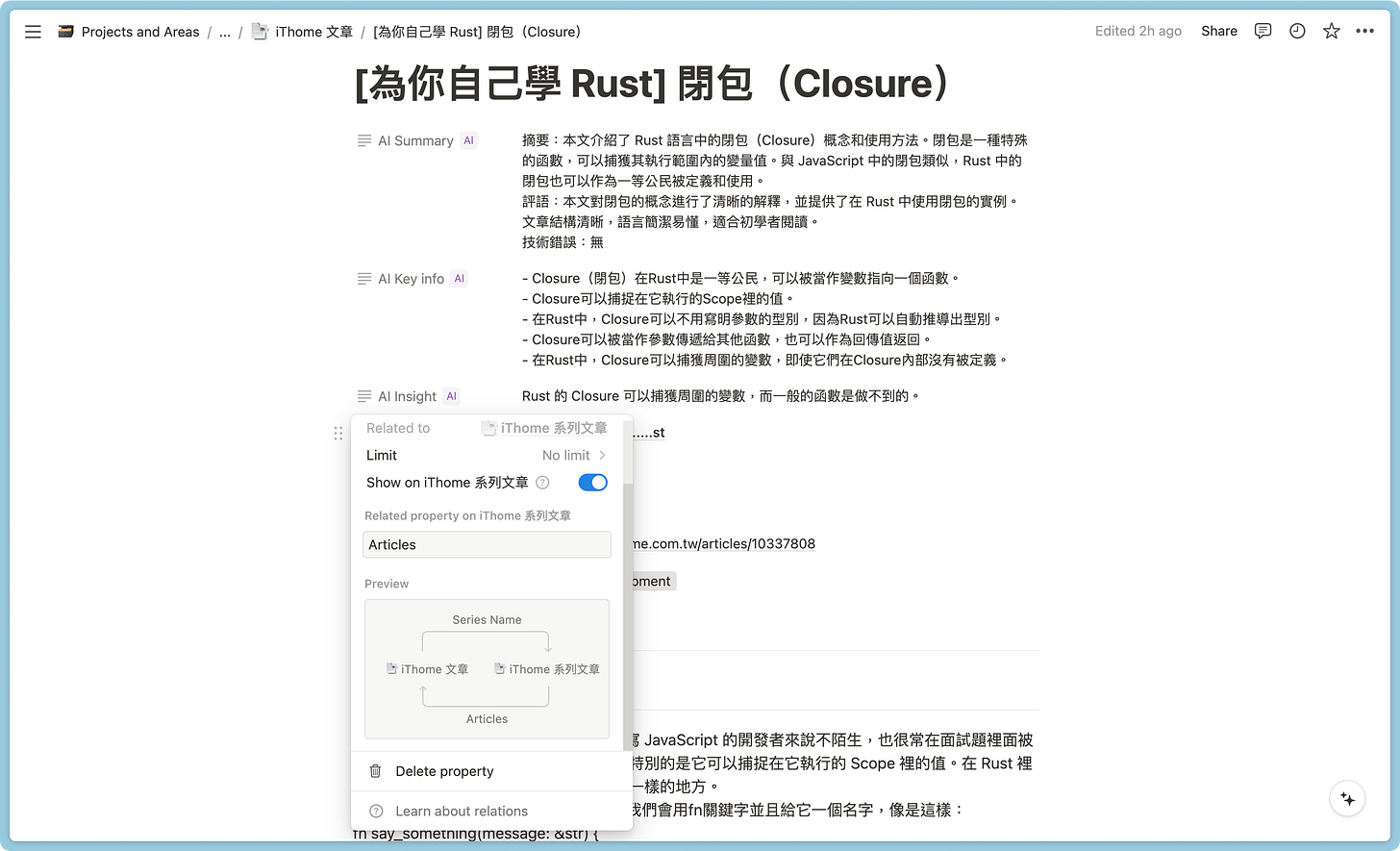The image size is (1400, 851).
Task: Click the AI Insight property label
Action: tap(407, 396)
